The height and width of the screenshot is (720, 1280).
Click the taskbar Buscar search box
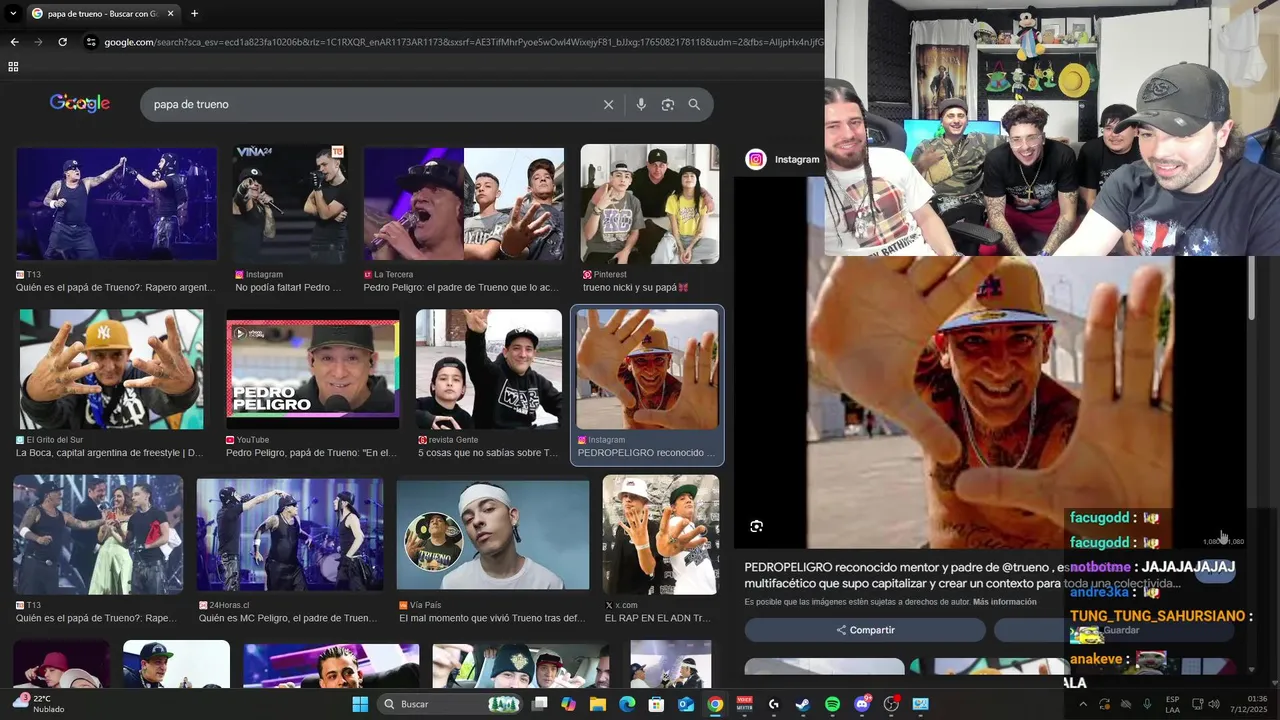[x=452, y=704]
